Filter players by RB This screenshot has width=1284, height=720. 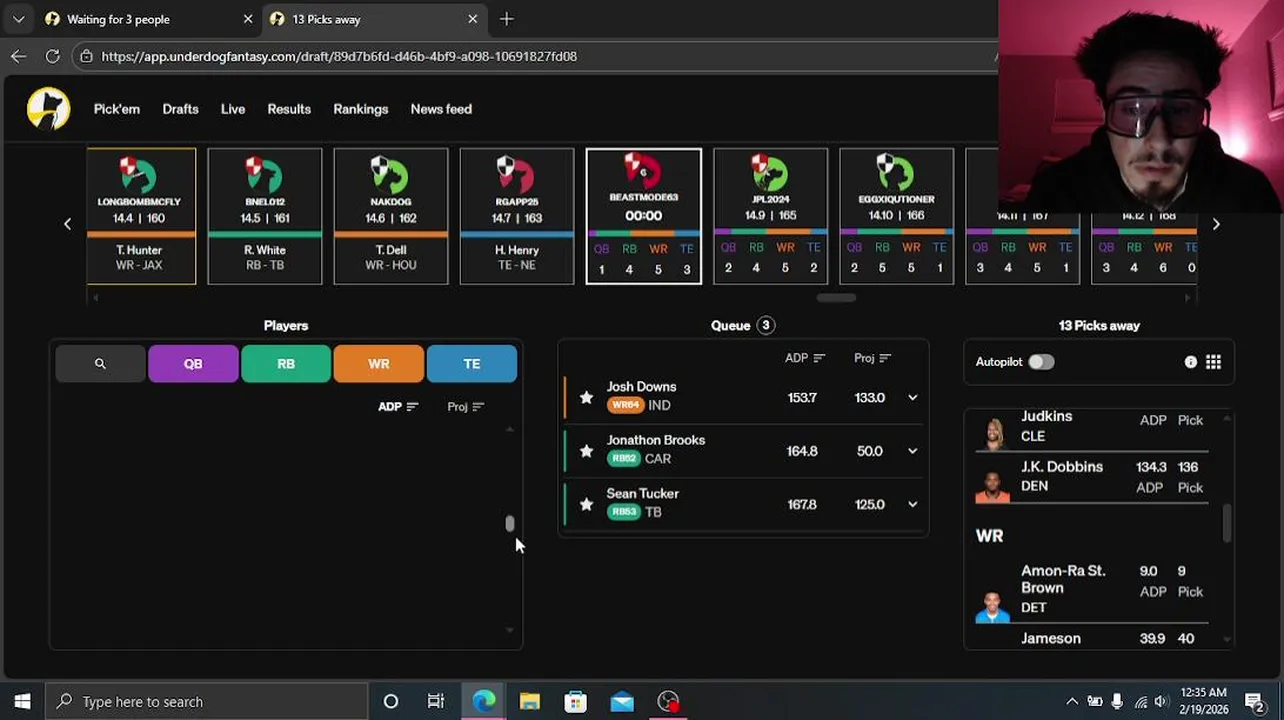pyautogui.click(x=286, y=364)
